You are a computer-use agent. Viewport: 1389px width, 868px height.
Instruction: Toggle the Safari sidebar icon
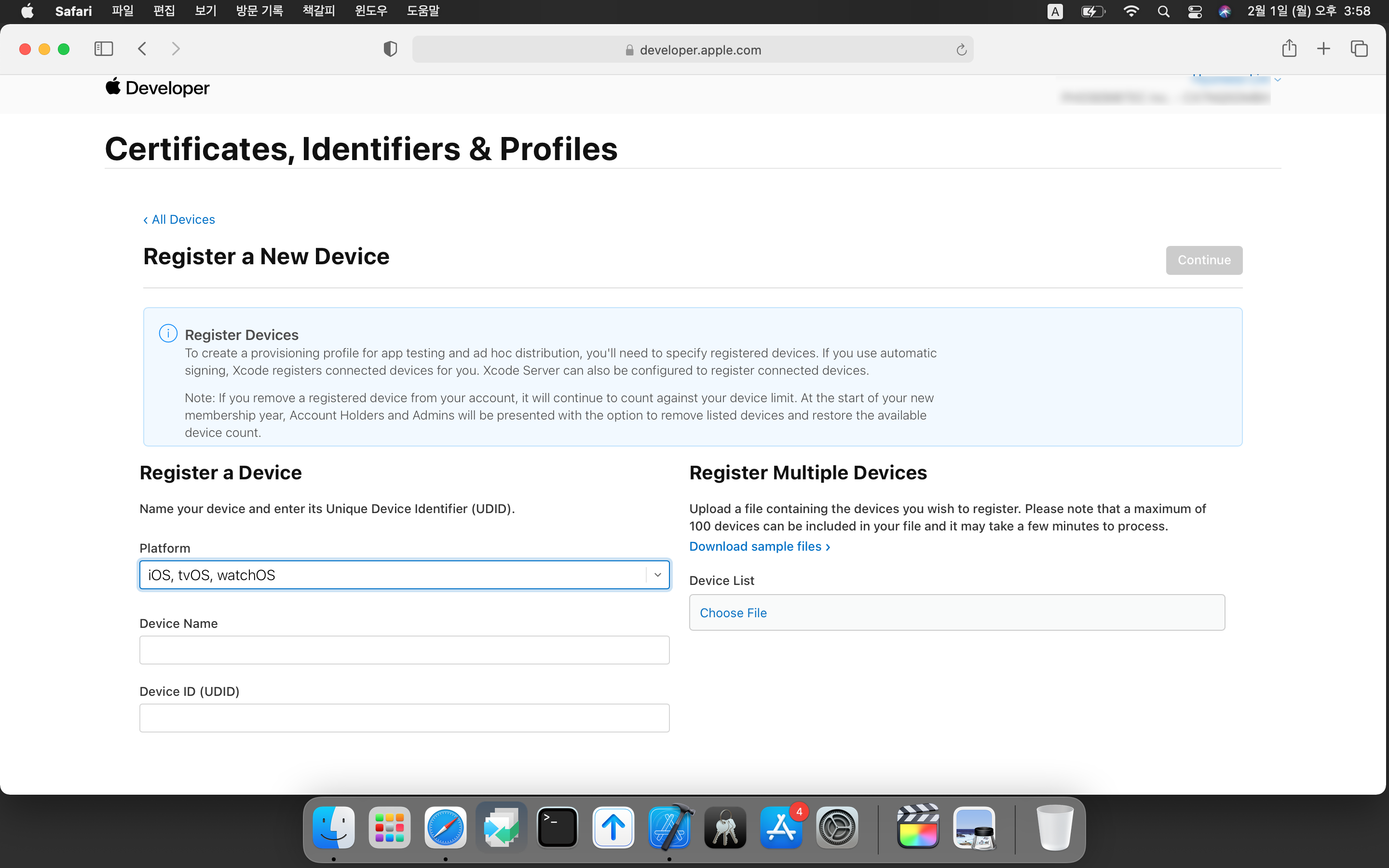[103, 49]
